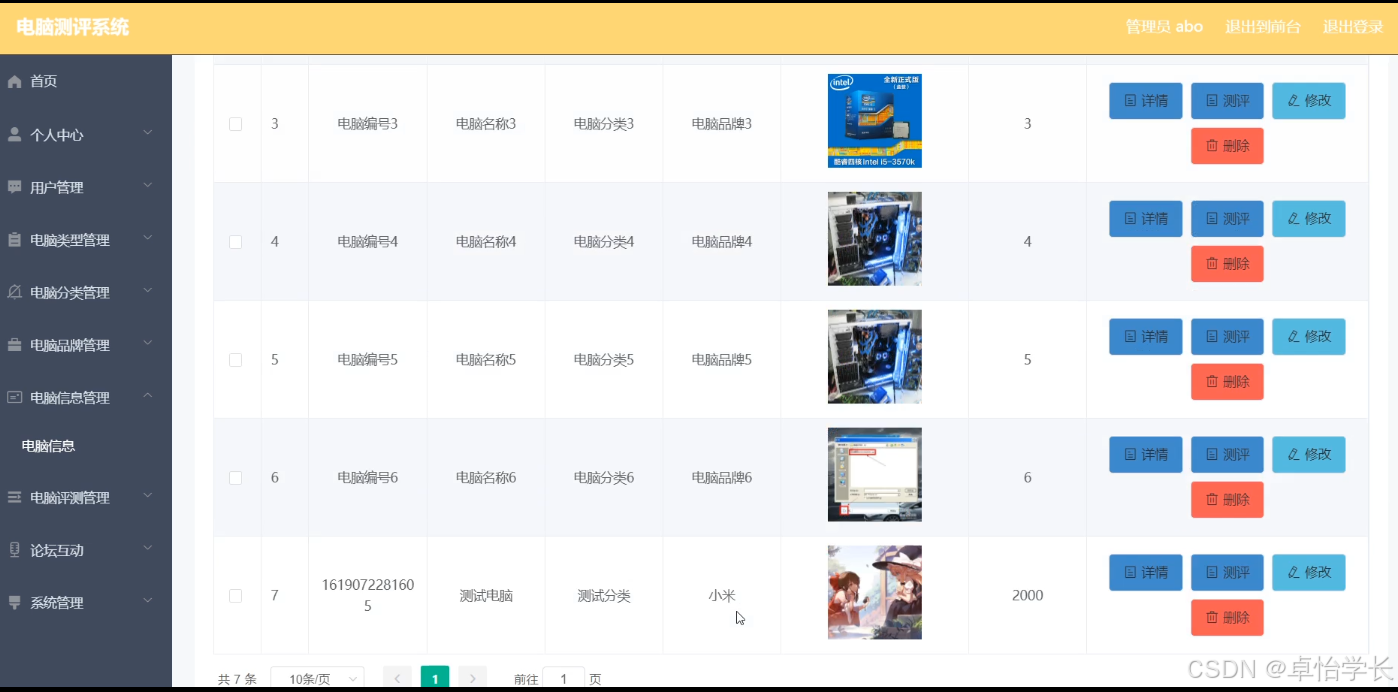This screenshot has height=692, width=1398.
Task: Open 详情 for 测试电脑 row
Action: click(1146, 573)
